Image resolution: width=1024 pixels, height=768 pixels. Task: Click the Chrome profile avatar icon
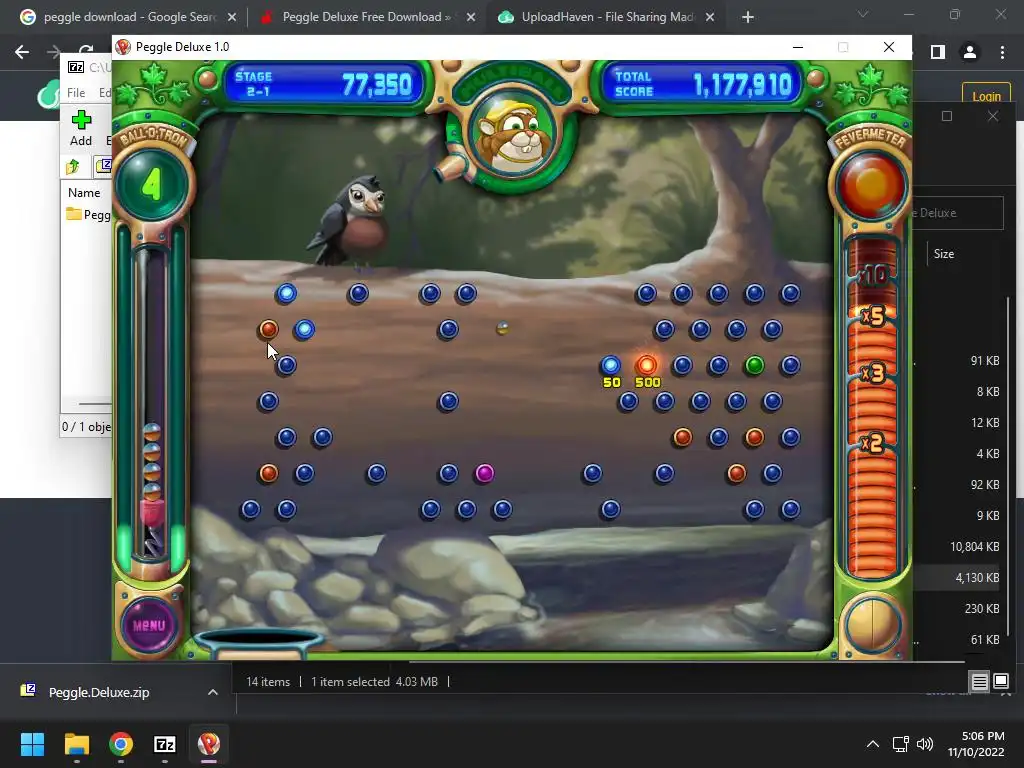coord(970,52)
